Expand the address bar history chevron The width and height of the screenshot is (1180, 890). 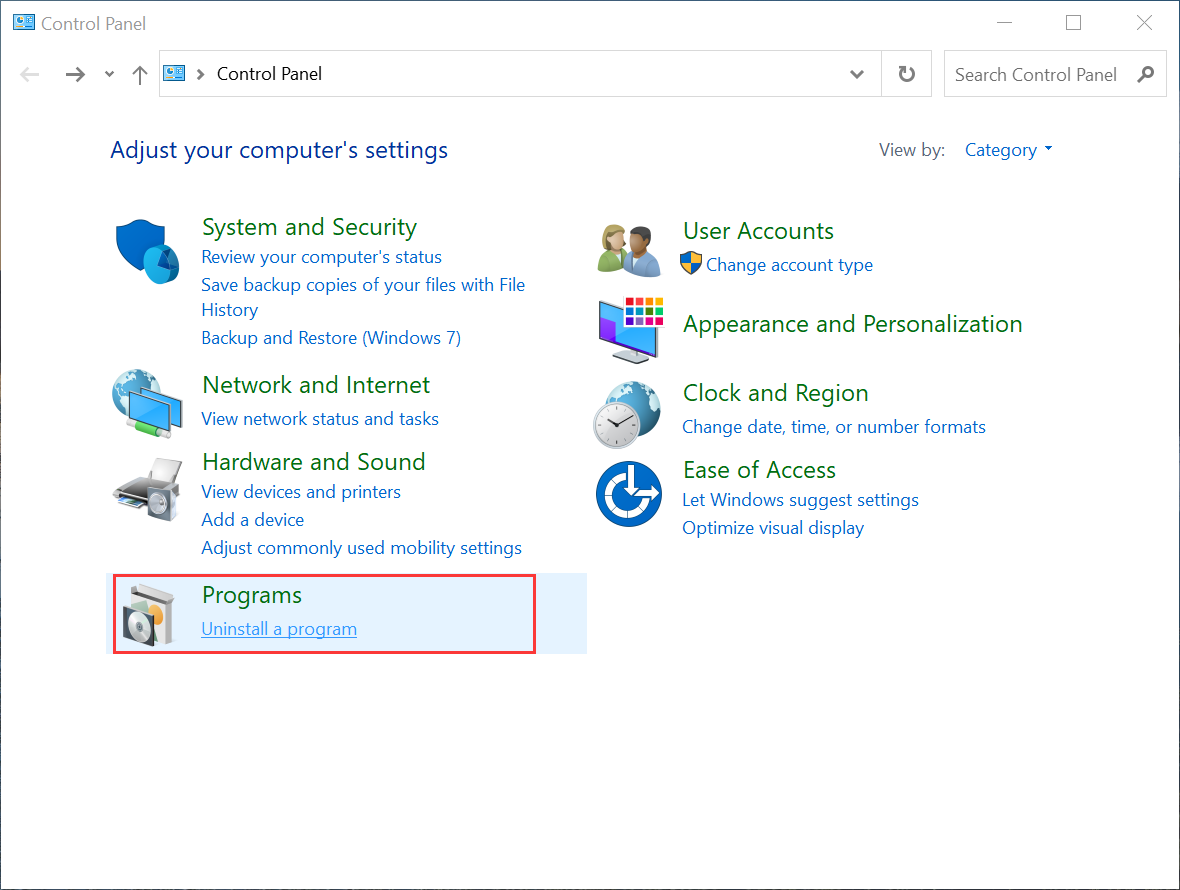click(856, 73)
